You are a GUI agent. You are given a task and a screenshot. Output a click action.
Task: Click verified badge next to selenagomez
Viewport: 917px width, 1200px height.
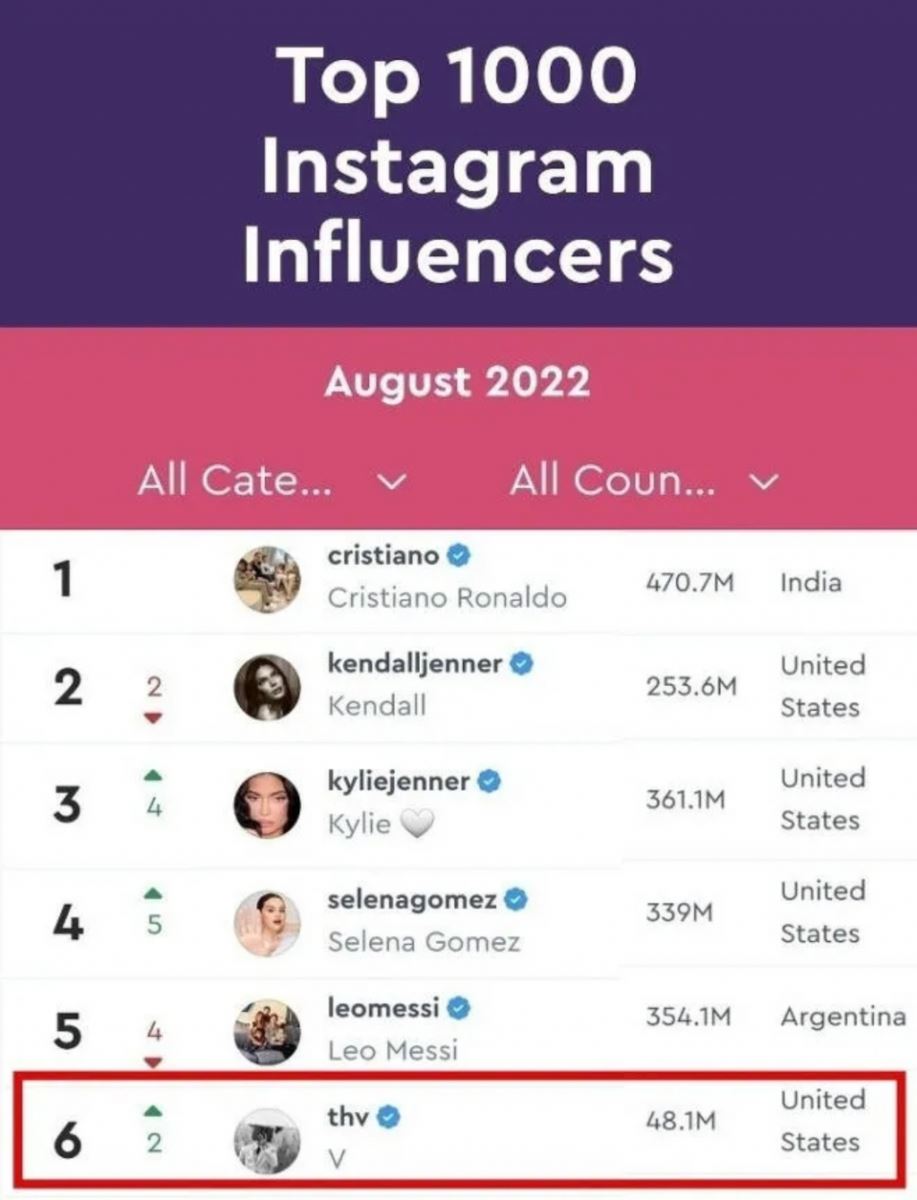pos(515,900)
